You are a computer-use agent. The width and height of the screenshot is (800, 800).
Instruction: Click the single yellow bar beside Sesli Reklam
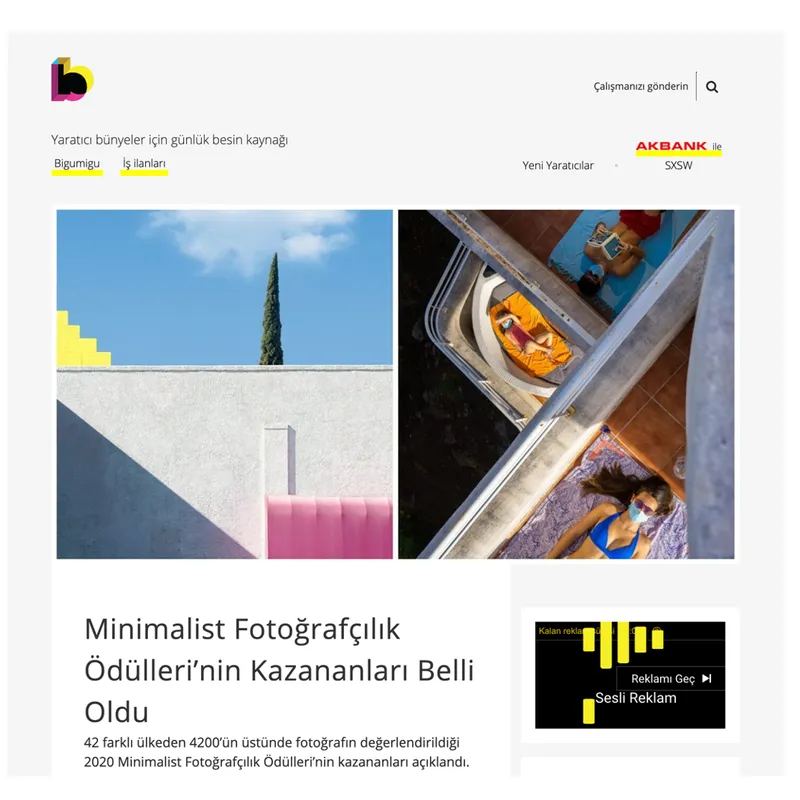pyautogui.click(x=589, y=711)
